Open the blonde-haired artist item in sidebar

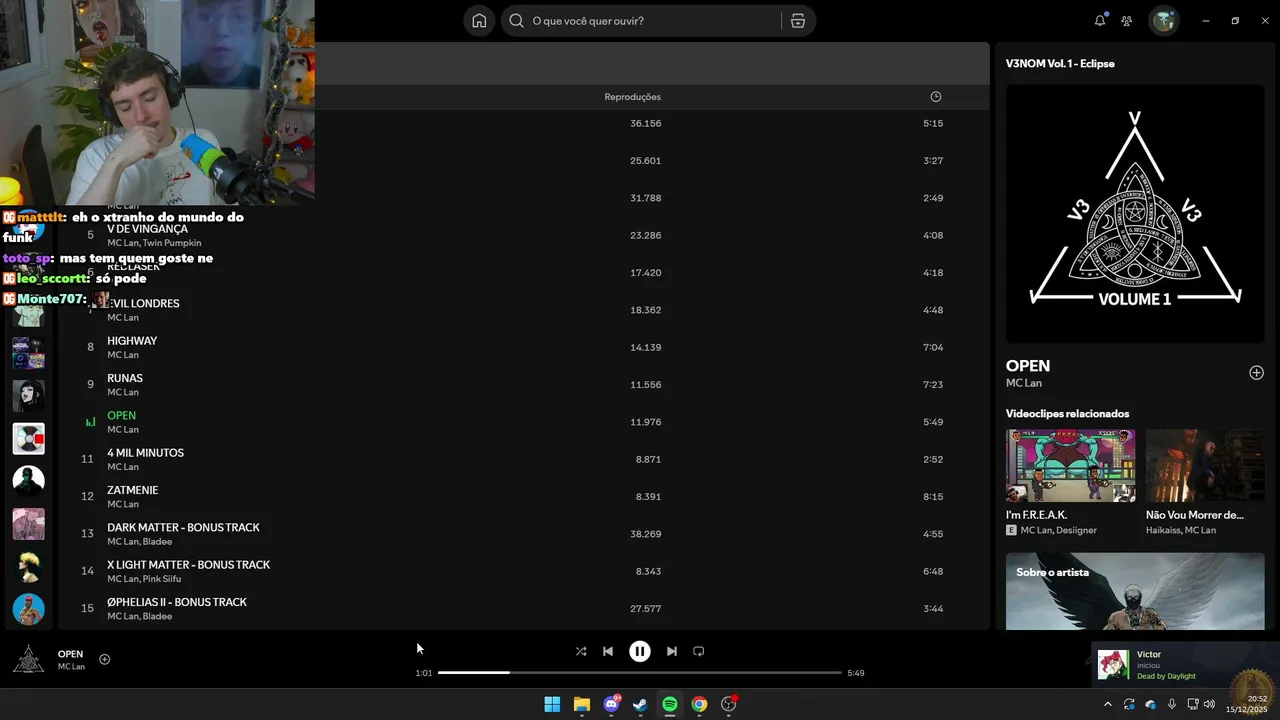(28, 567)
